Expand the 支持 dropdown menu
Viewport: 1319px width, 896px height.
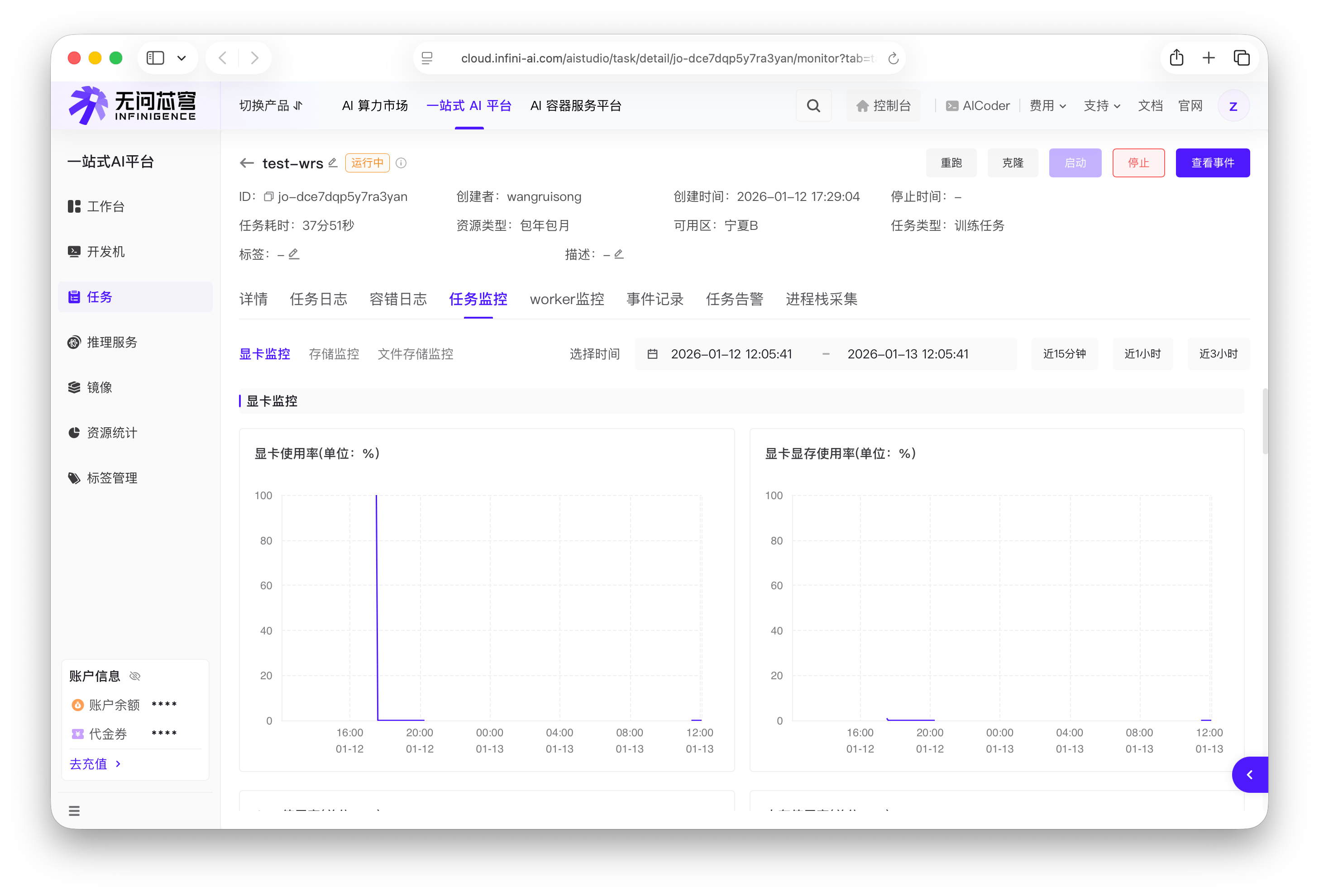[x=1101, y=105]
